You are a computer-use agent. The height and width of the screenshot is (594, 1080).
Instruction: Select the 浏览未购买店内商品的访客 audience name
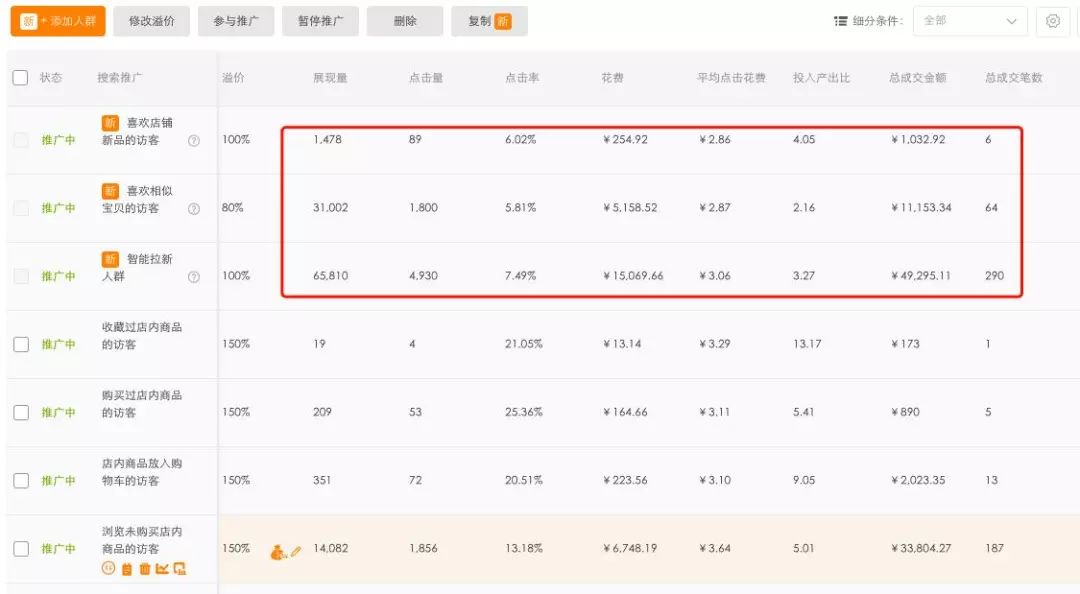tap(142, 540)
